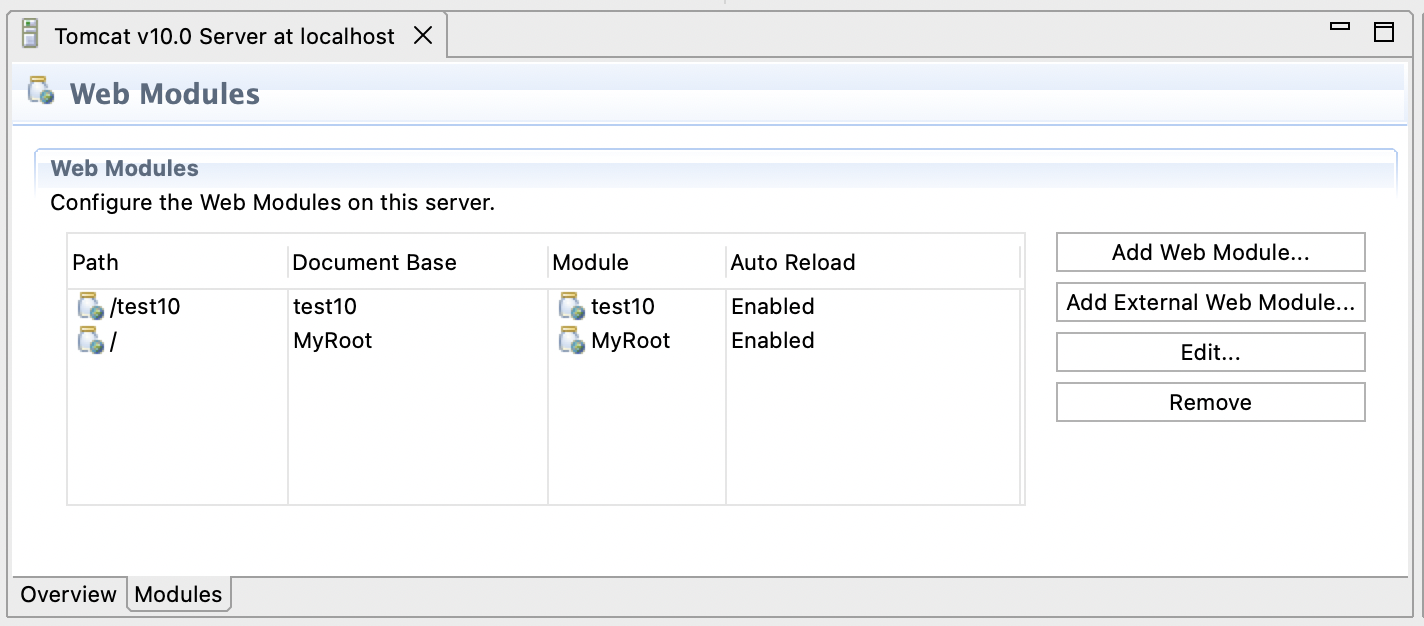Select the /test10 path row
The width and height of the screenshot is (1424, 626).
click(545, 306)
